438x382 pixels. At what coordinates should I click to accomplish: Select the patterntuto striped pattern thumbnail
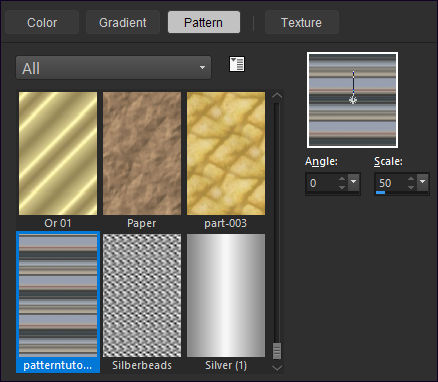click(x=58, y=296)
